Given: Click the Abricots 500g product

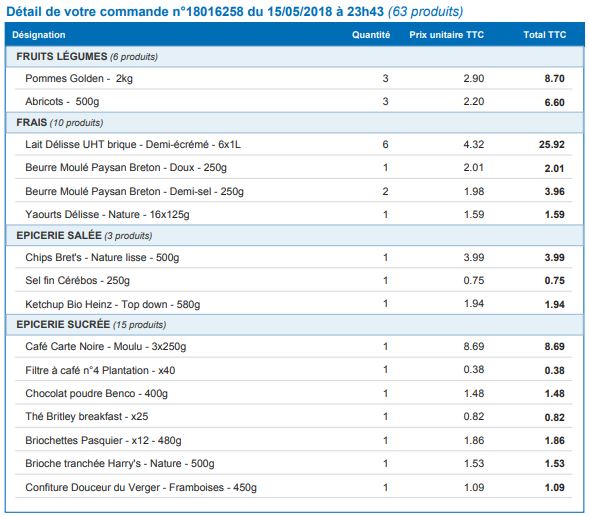Looking at the screenshot, I should (x=62, y=101).
